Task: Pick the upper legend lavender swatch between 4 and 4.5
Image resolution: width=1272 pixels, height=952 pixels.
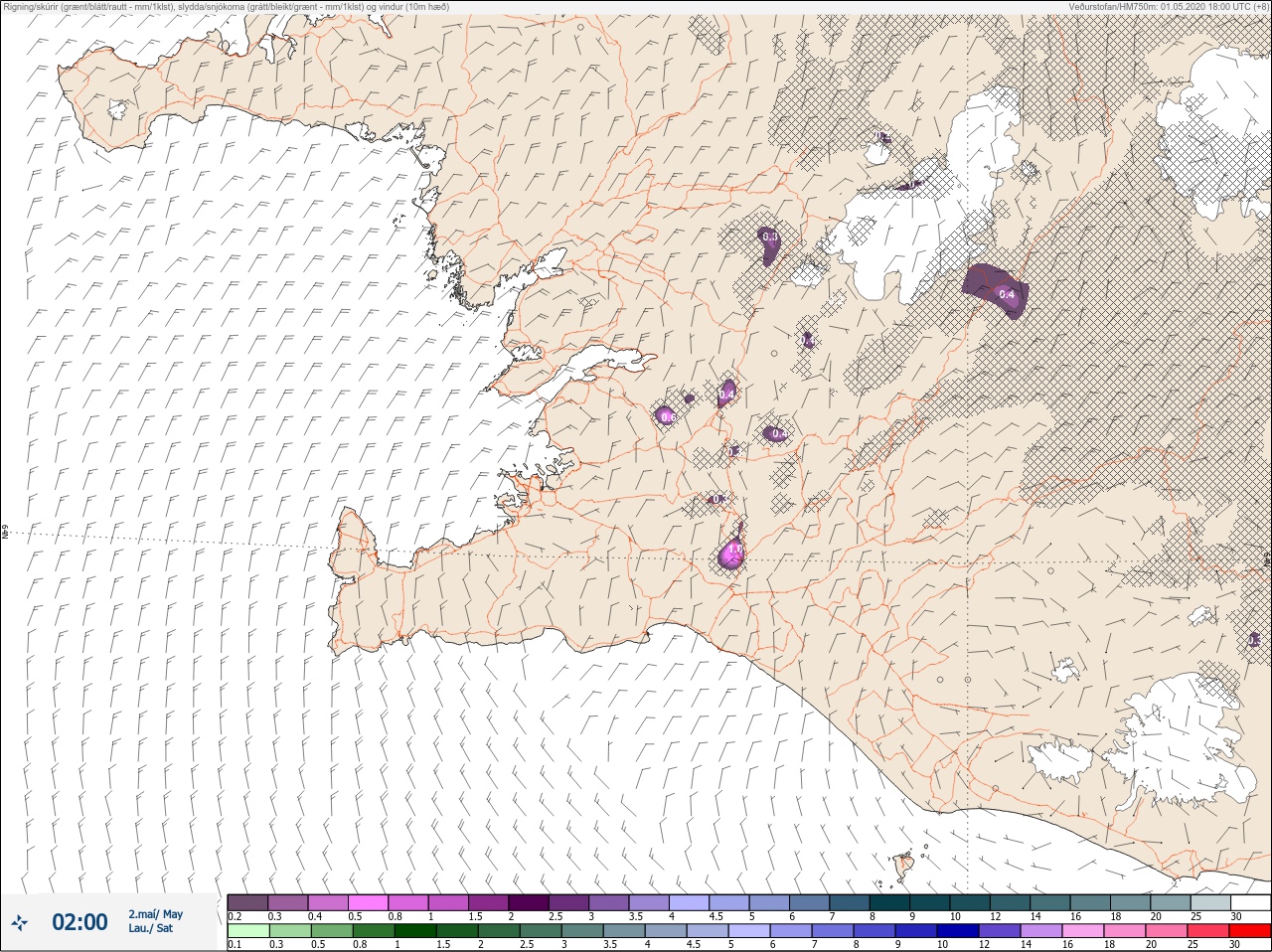Action: 689,902
